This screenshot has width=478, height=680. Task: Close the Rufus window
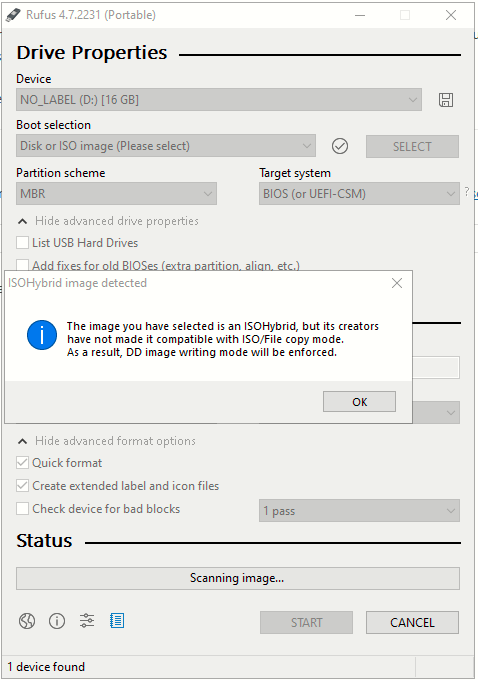pos(451,15)
